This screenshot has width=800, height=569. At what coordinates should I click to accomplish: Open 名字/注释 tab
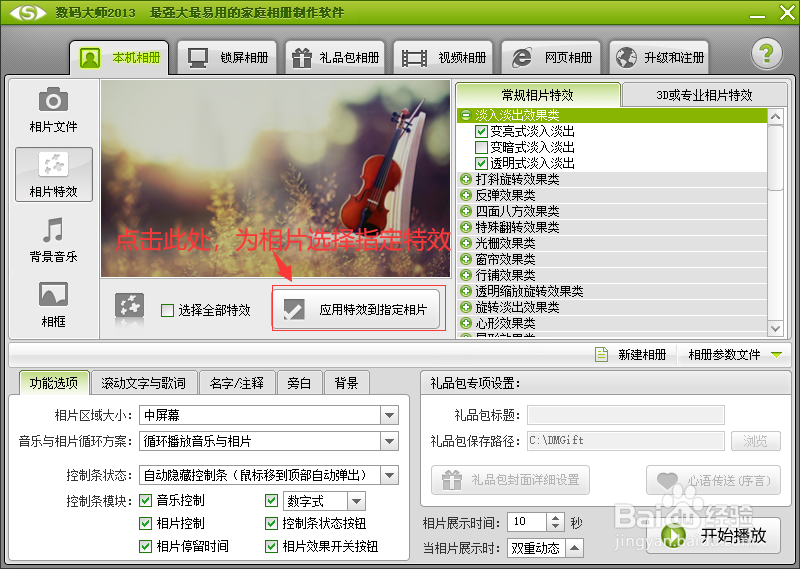pyautogui.click(x=237, y=383)
